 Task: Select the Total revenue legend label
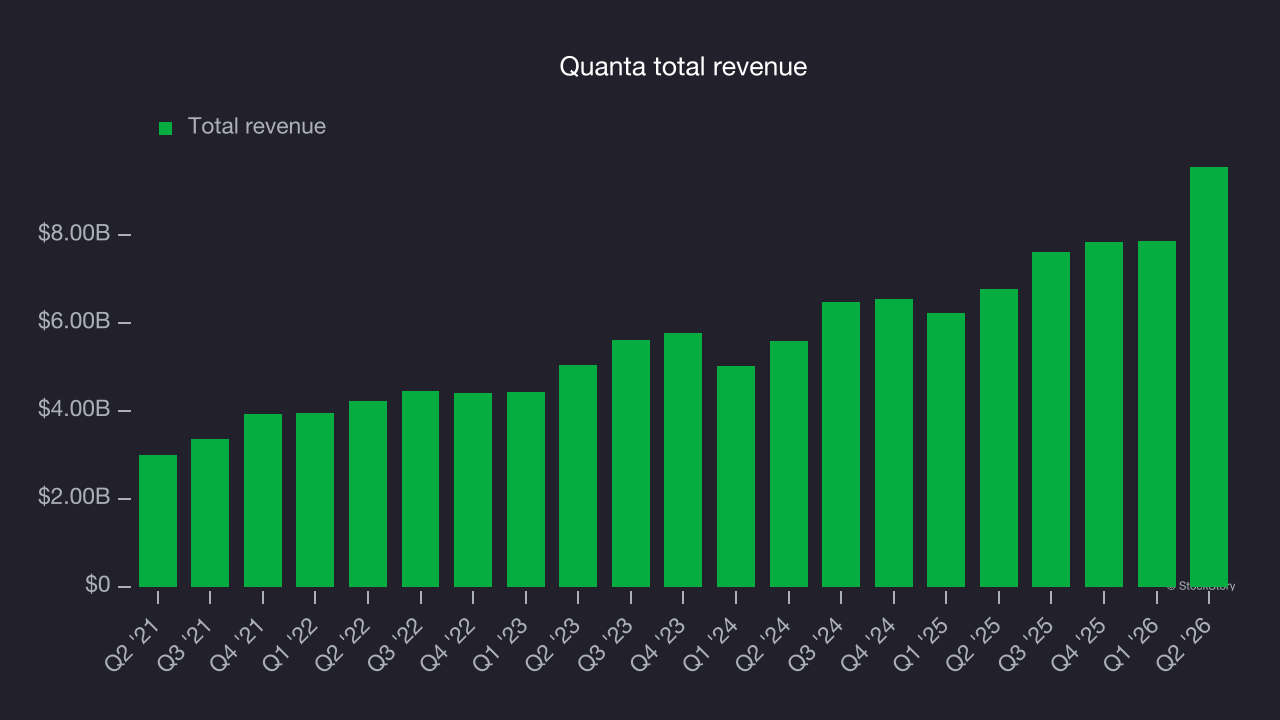click(x=257, y=126)
